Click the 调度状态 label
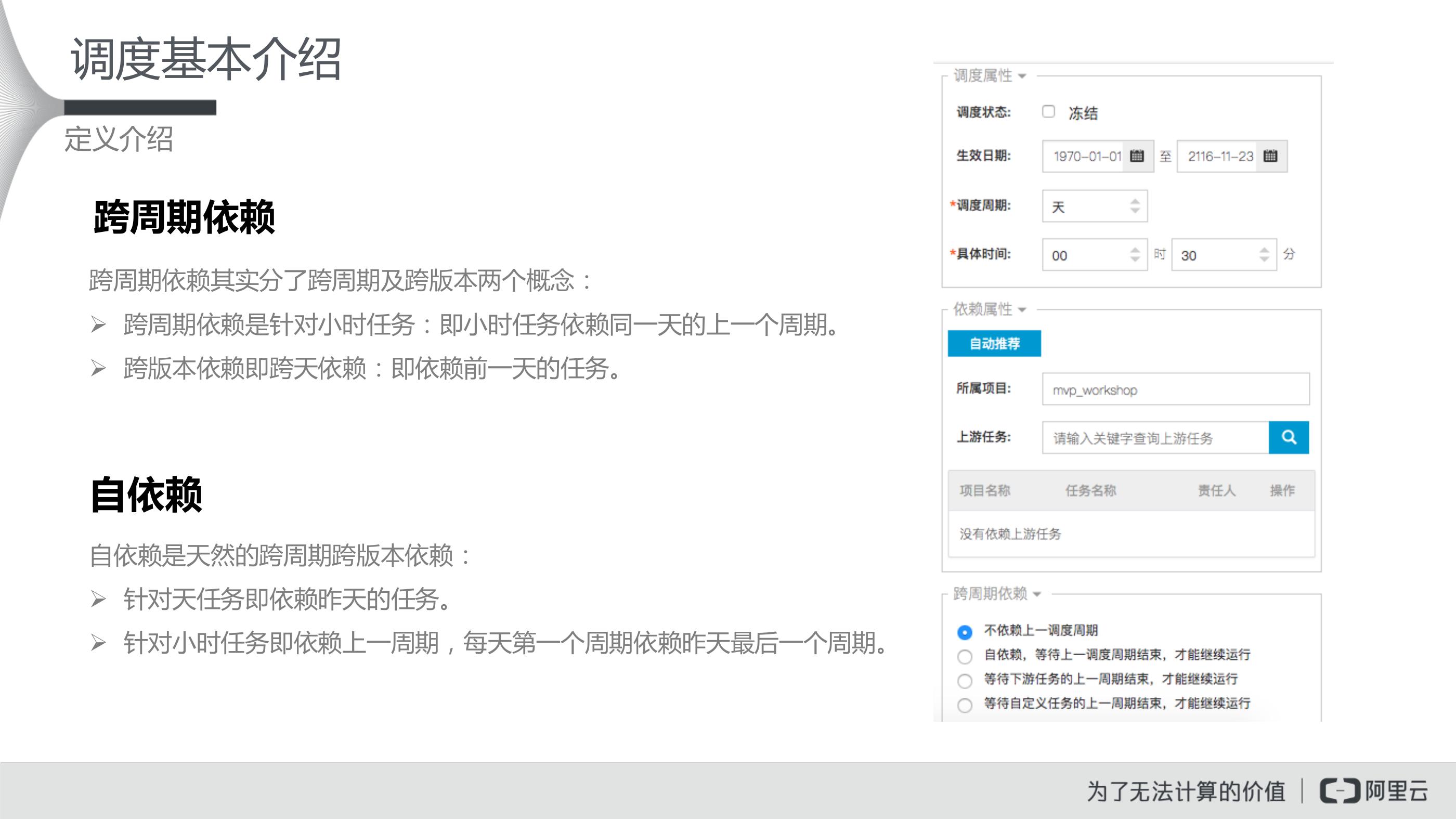 coord(983,112)
